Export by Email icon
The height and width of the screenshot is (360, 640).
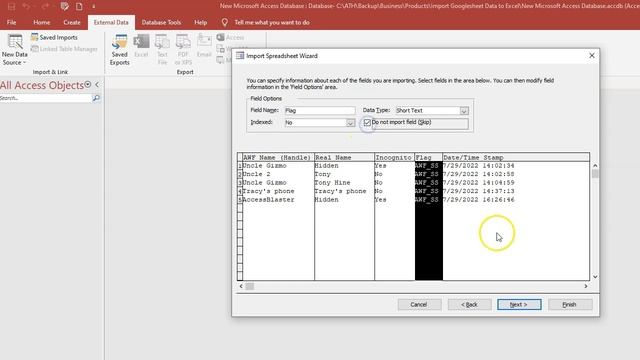[x=204, y=46]
